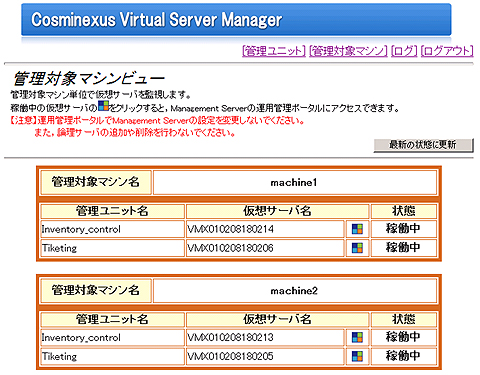Image resolution: width=480 pixels, height=375 pixels.
Task: Click 管理ユニット名 header in machine1 table
Action: click(x=112, y=211)
